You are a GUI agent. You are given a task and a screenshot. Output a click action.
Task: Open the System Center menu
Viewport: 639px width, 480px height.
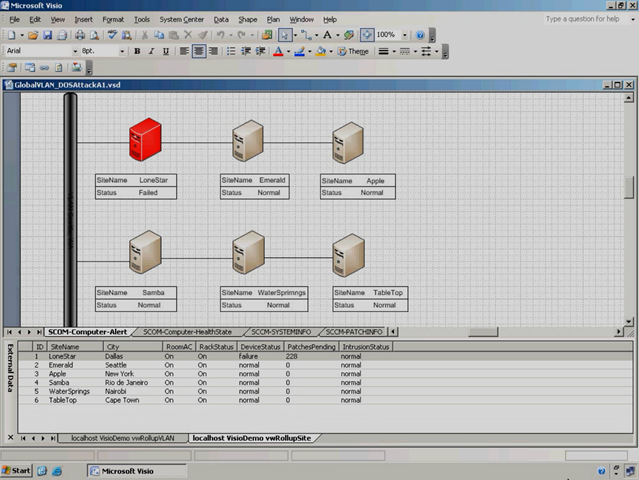point(181,19)
